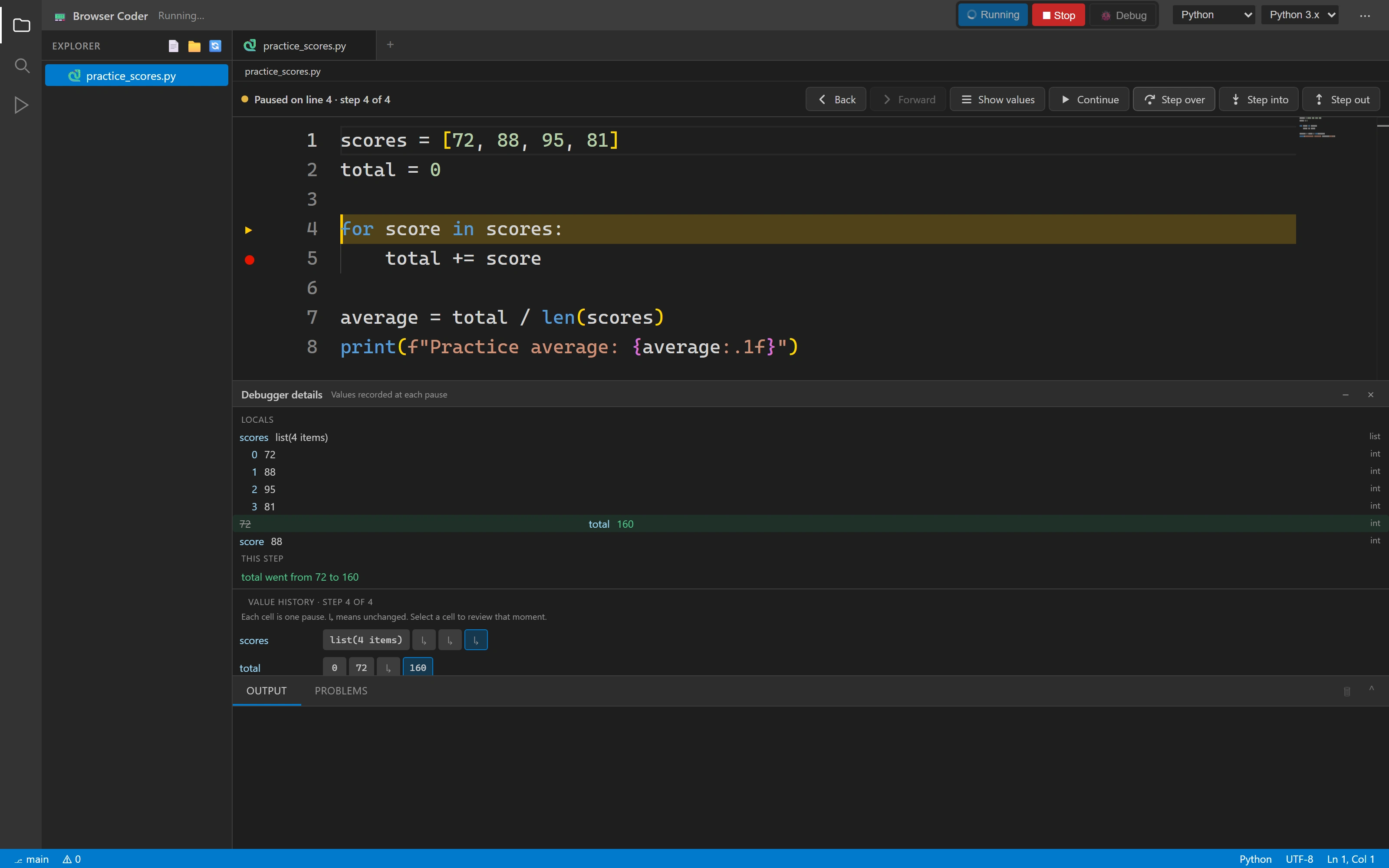
Task: Continue program execution
Action: (x=1089, y=99)
